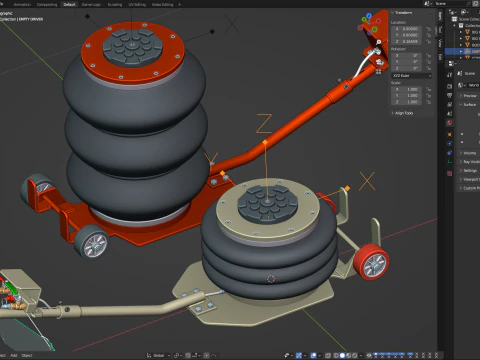Open the Add menu in viewport header
This screenshot has width=480, height=360.
[14, 355]
